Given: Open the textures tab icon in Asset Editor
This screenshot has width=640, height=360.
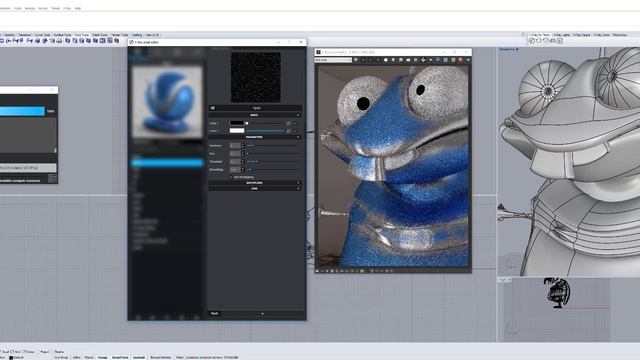Looking at the screenshot, I should [x=197, y=52].
